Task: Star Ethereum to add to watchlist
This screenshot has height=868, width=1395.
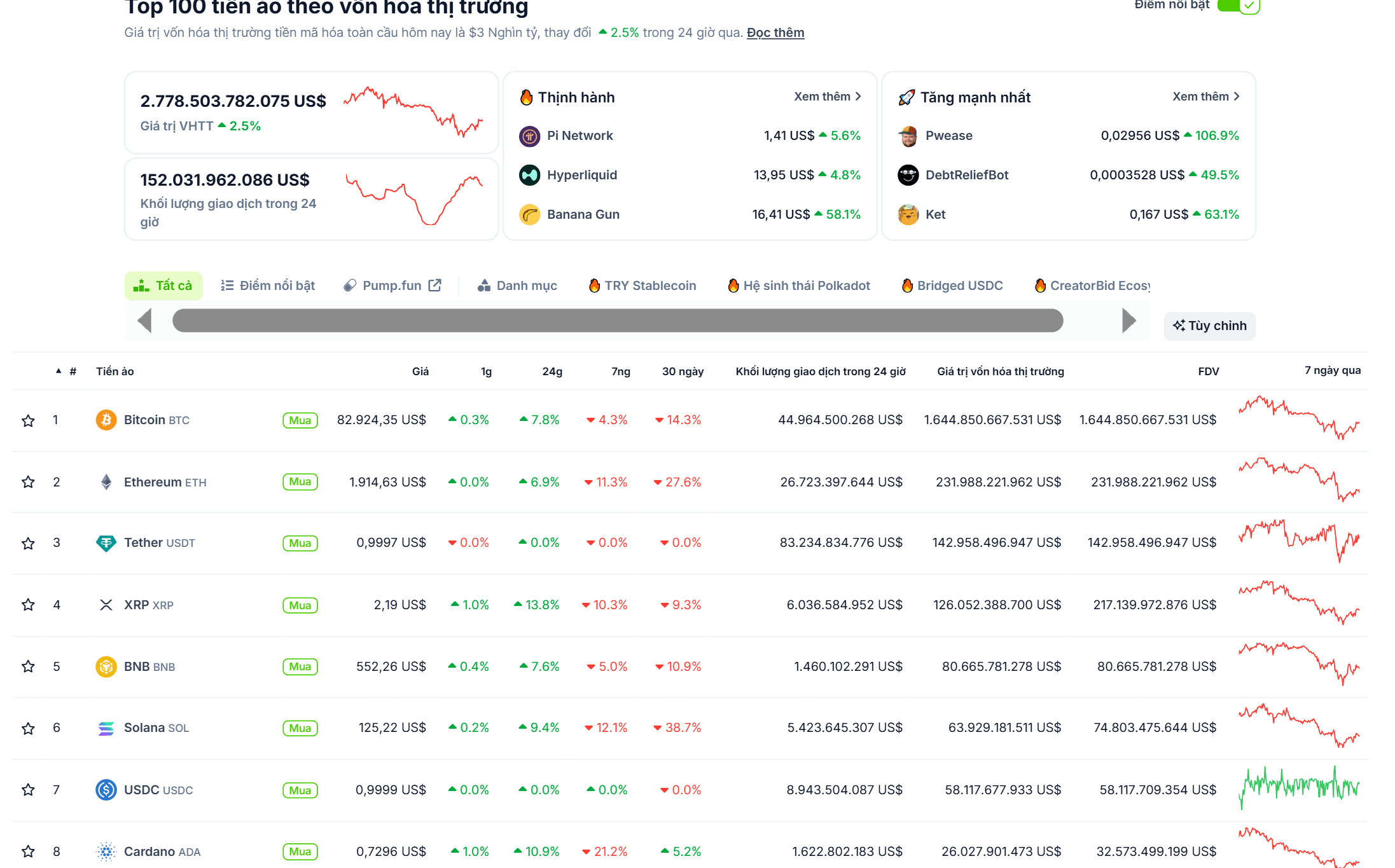Action: click(x=28, y=482)
